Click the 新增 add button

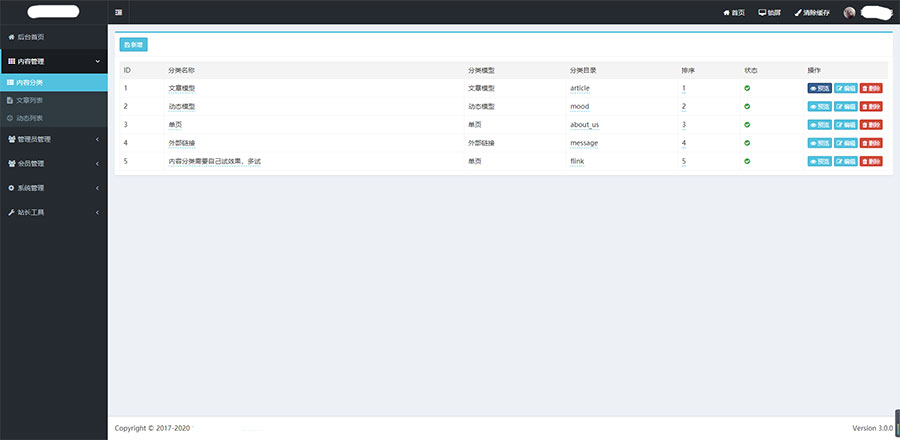tap(133, 45)
